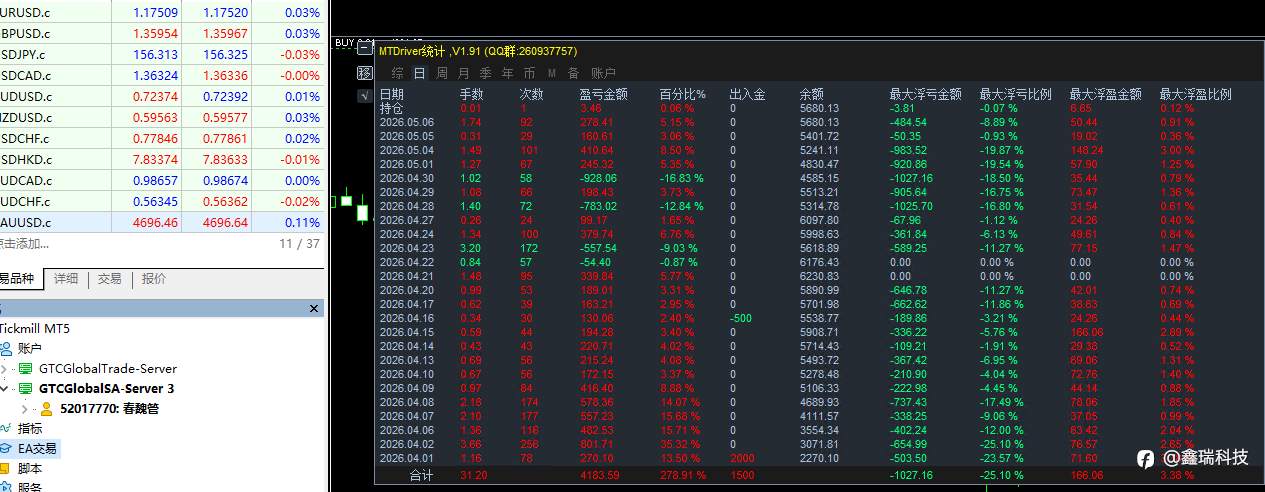
Task: Click the GTCGlobalSA-Server 3 server icon
Action: (x=25, y=389)
